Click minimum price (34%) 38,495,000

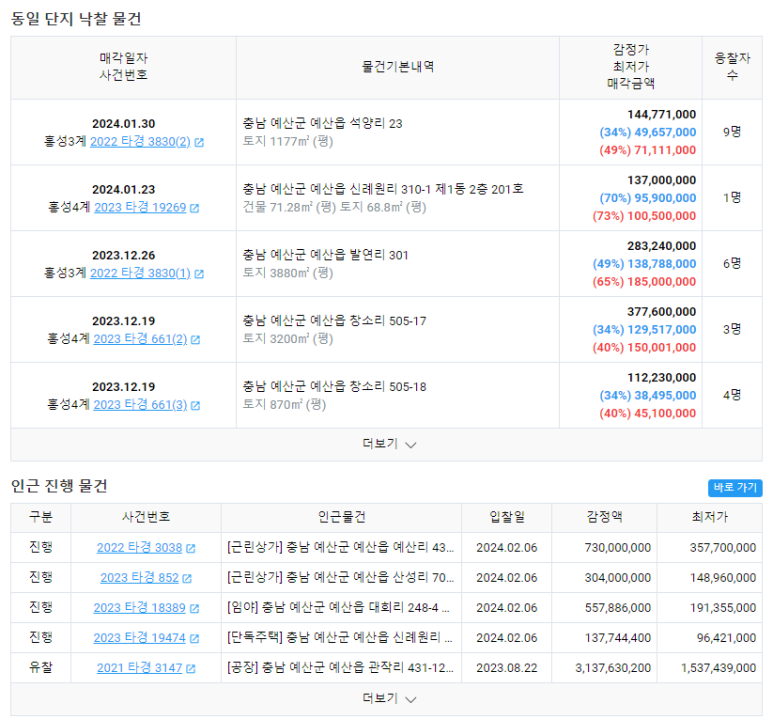click(648, 395)
